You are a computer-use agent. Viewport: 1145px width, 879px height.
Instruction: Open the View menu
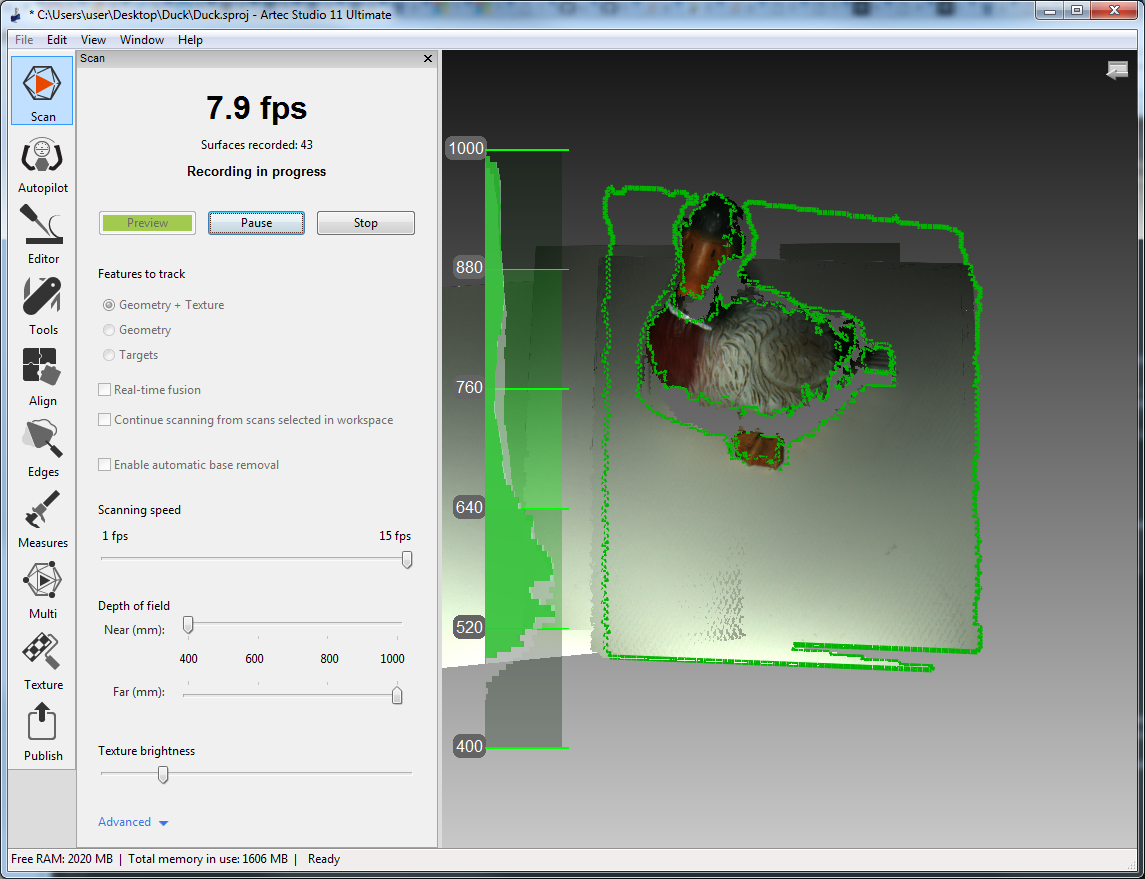click(93, 39)
